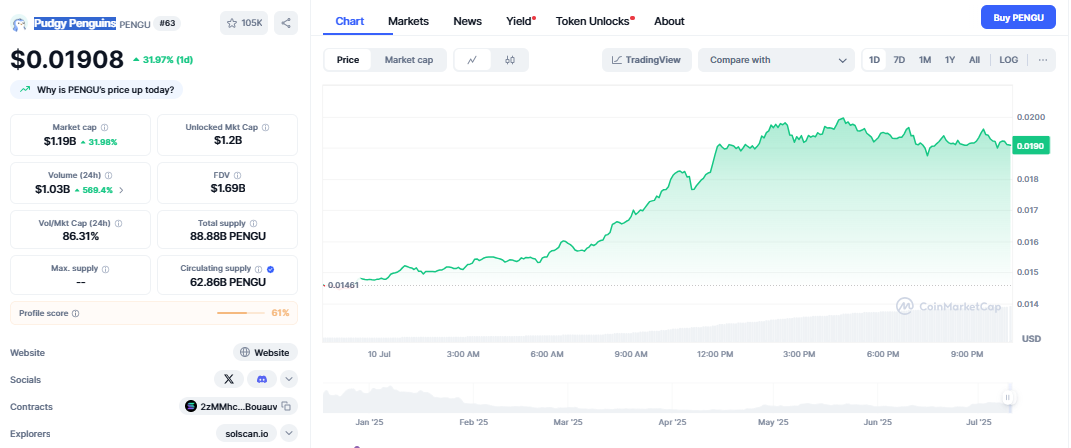Set chart range to 1M

coord(925,60)
